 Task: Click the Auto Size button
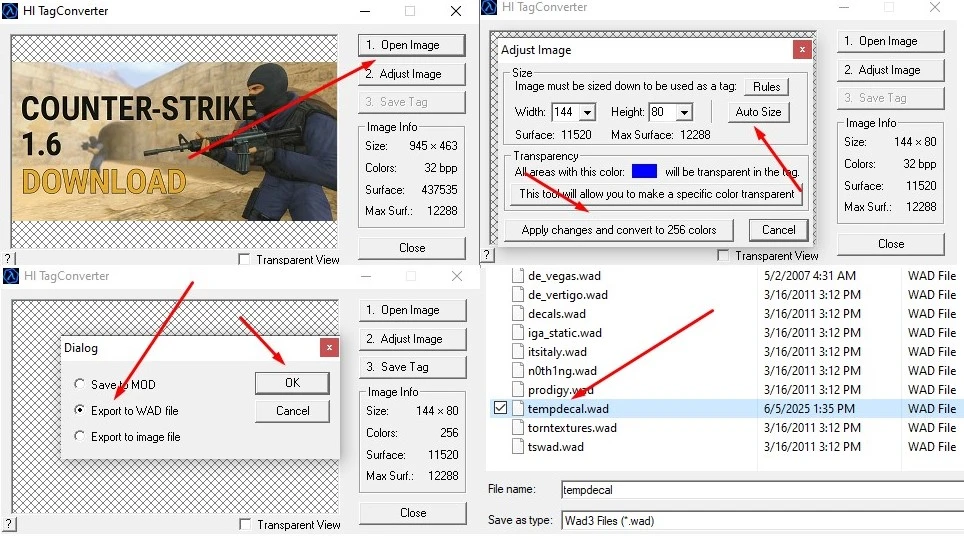tap(758, 112)
